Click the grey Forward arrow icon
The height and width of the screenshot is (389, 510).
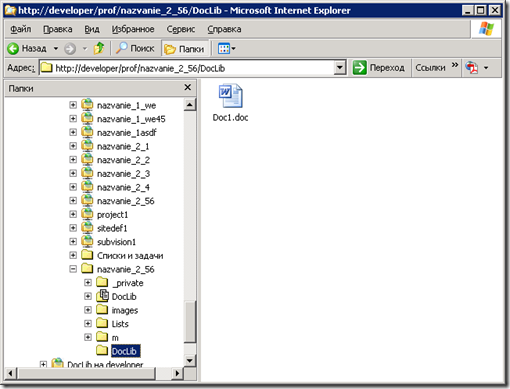pyautogui.click(x=70, y=49)
